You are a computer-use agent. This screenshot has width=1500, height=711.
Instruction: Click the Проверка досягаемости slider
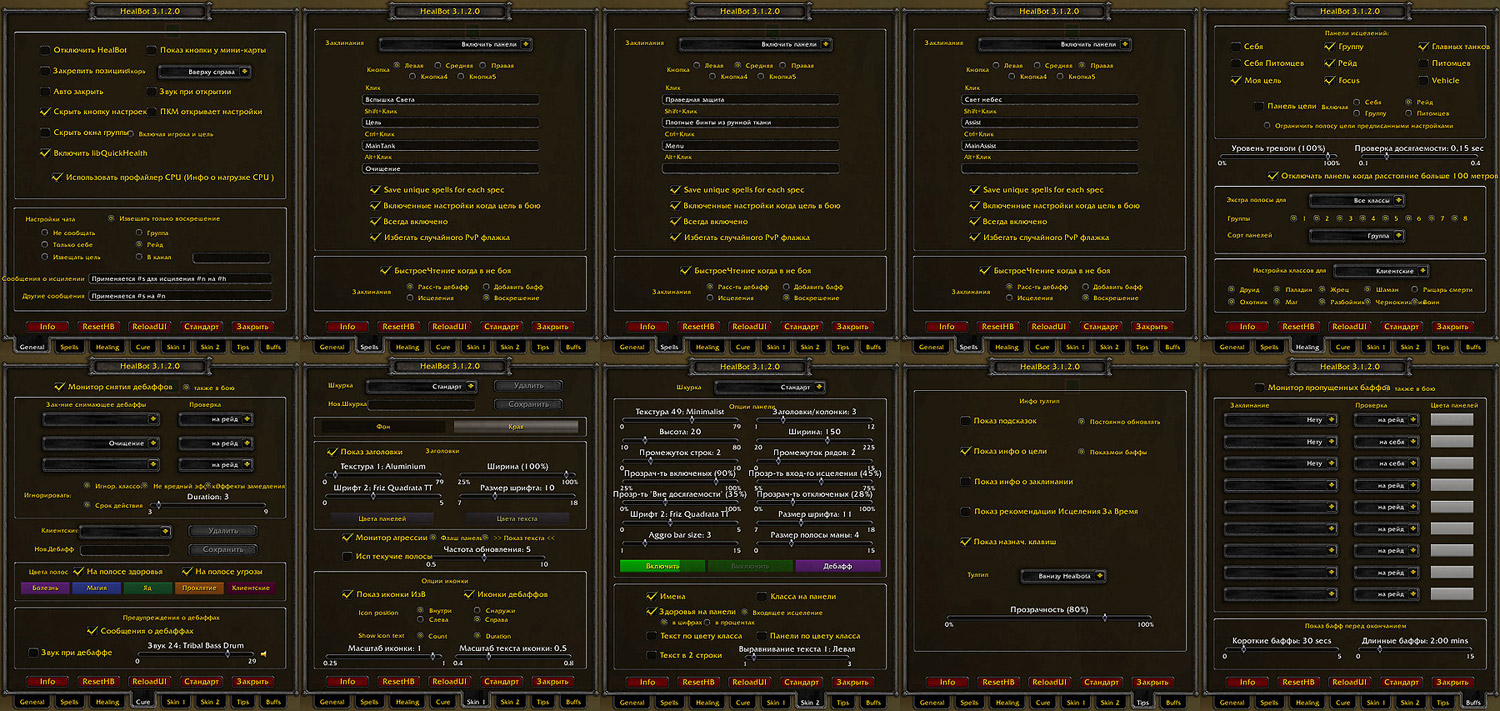1420,156
